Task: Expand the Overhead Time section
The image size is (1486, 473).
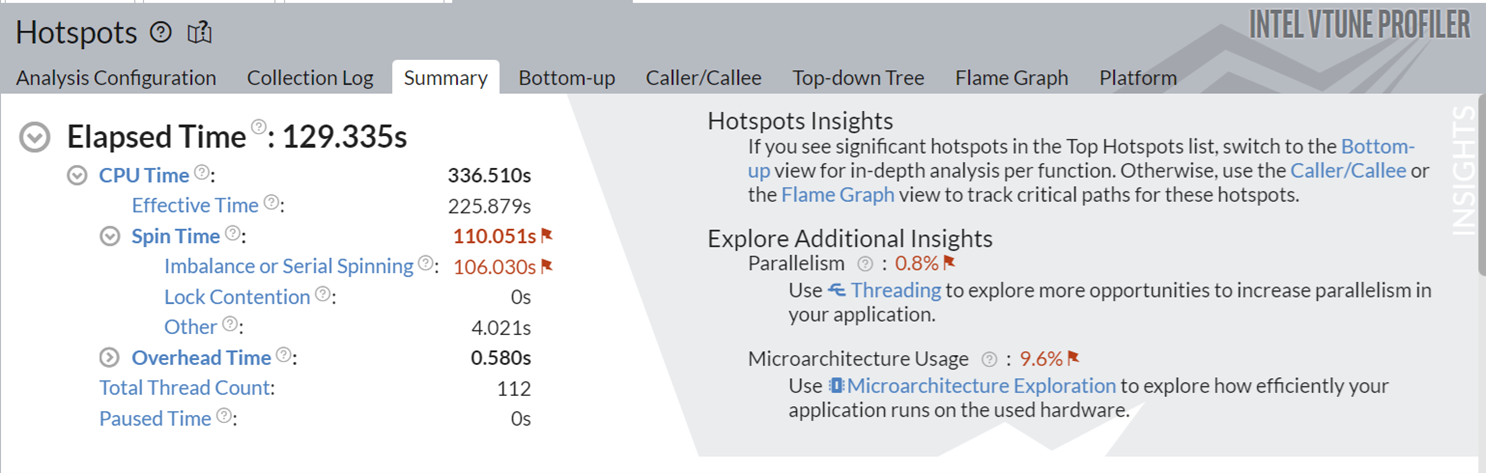Action: pos(110,358)
